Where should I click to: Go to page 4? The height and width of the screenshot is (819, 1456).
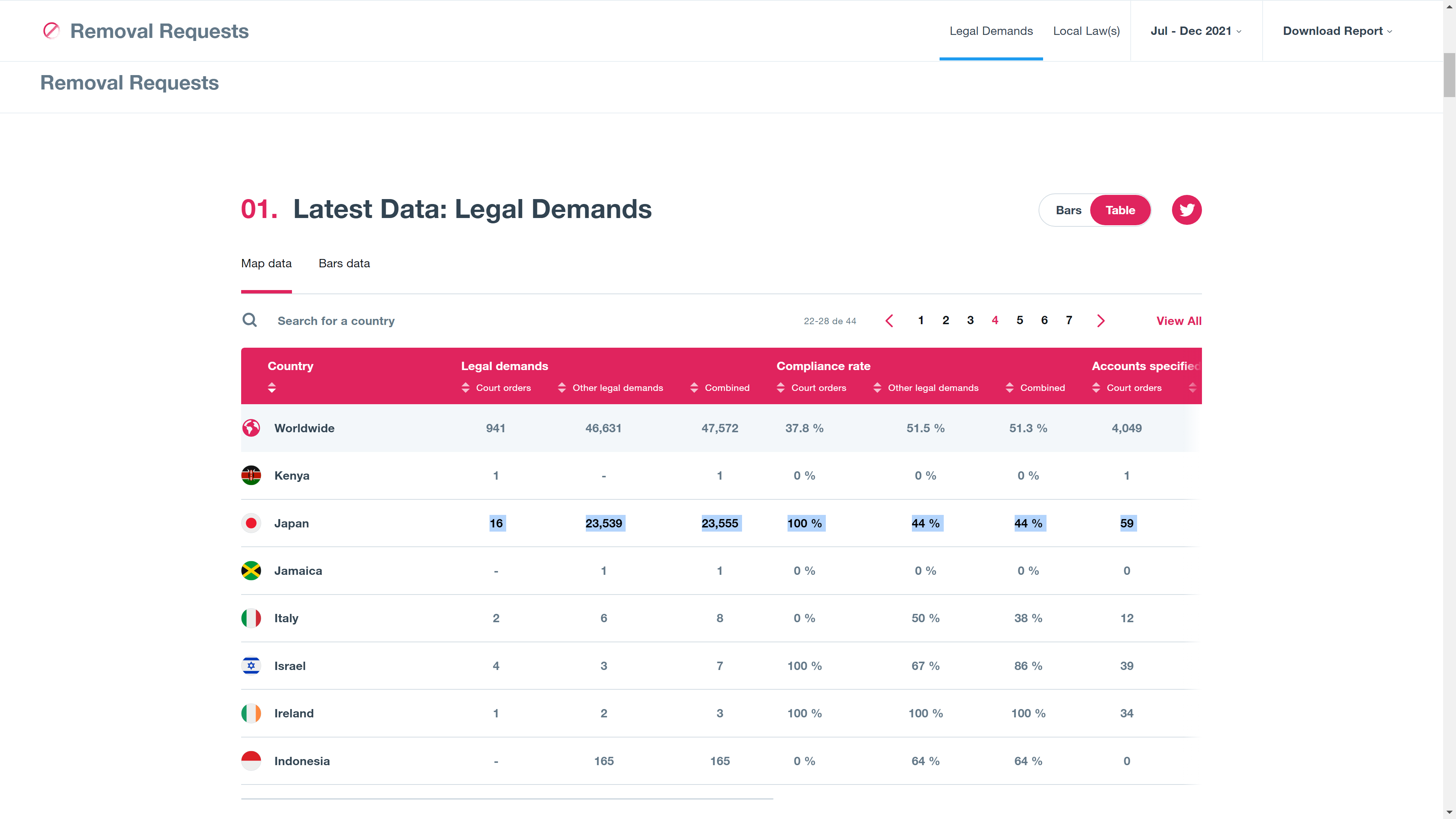tap(995, 320)
